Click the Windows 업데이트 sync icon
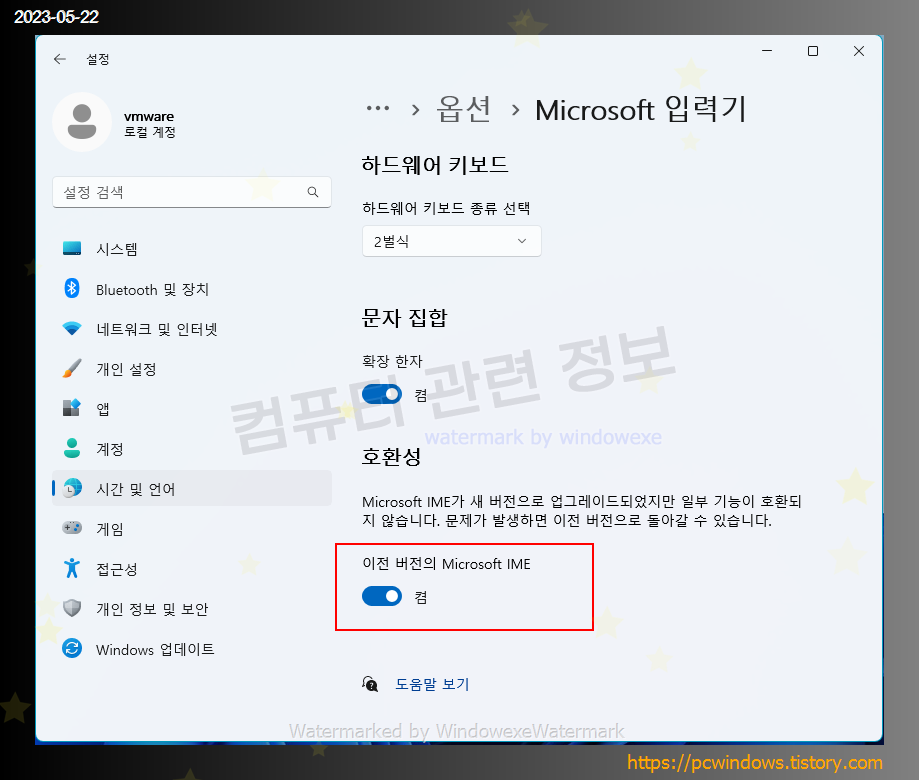 tap(72, 648)
